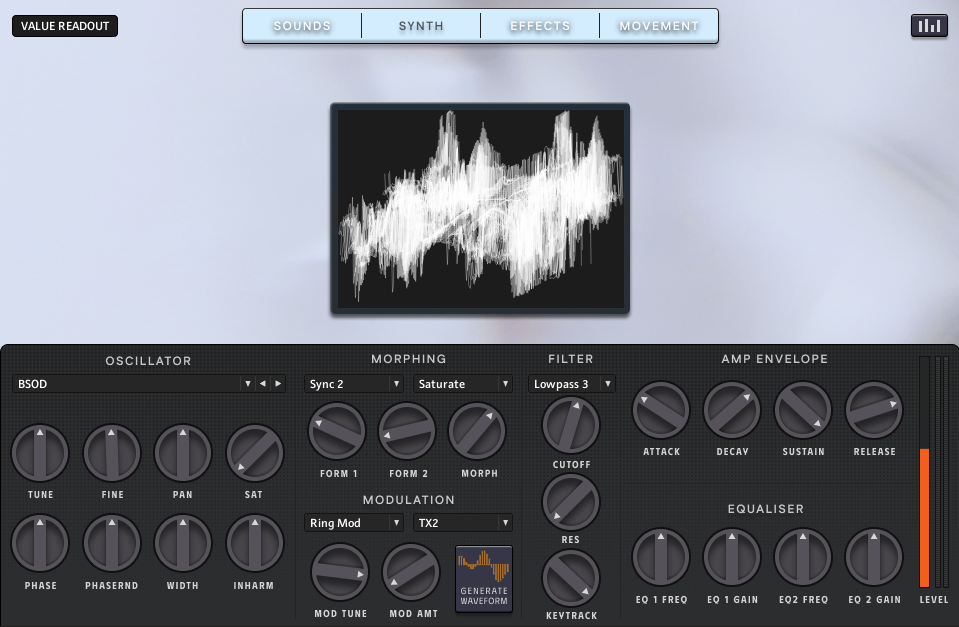
Task: Select next oscillator waveform arrow
Action: 278,384
